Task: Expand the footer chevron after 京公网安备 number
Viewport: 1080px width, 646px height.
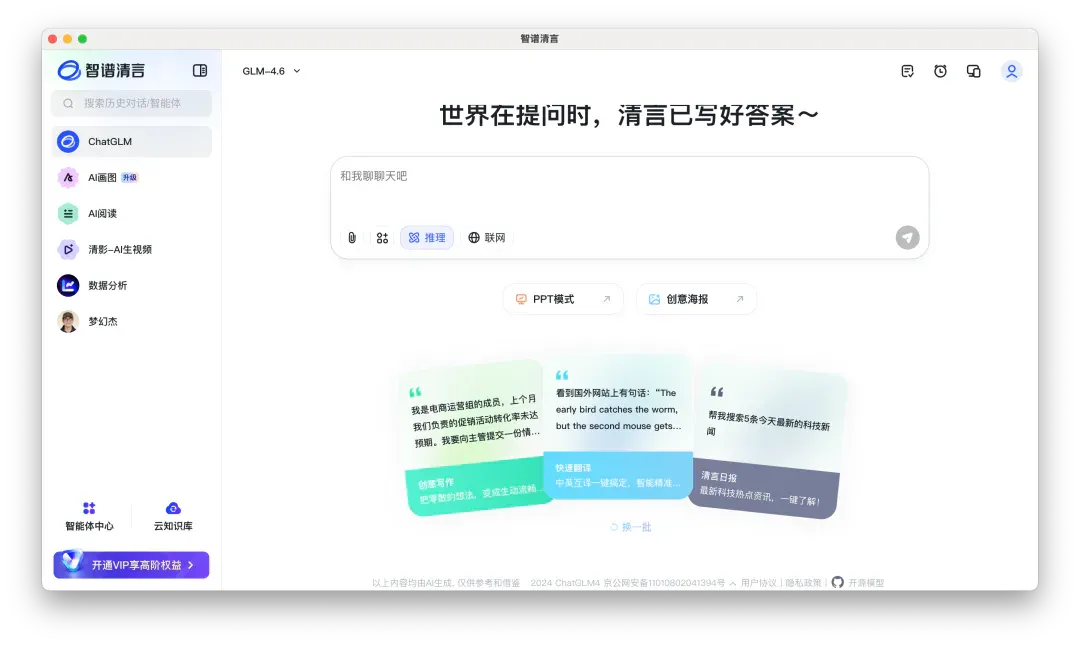Action: tap(733, 583)
